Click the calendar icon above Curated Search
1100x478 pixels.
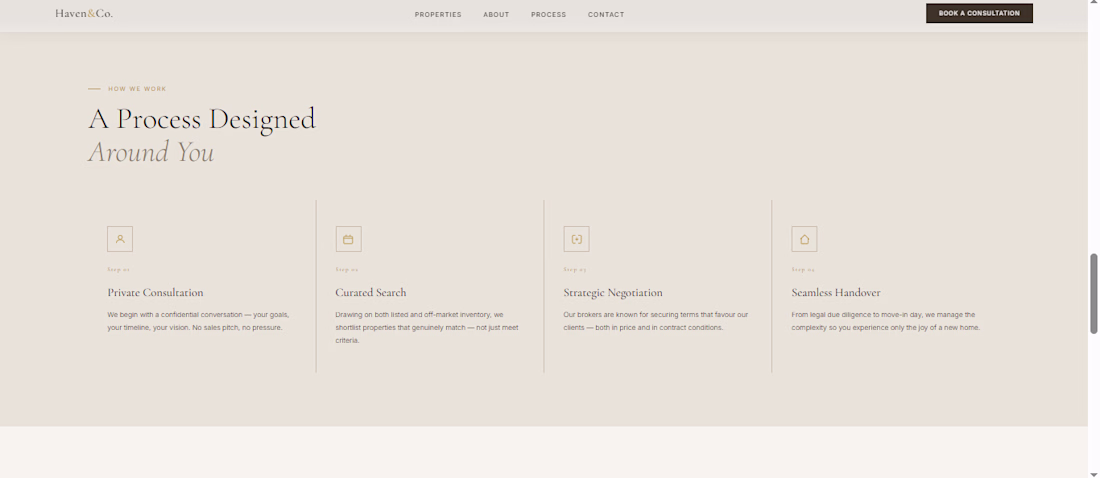coord(348,239)
